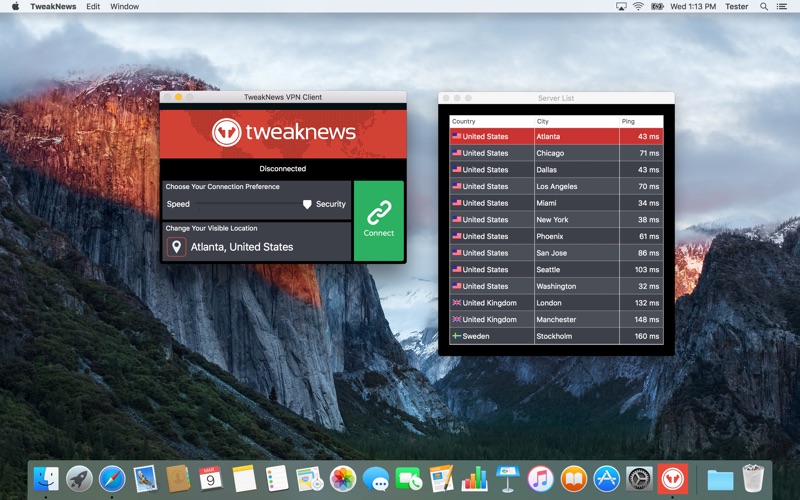Select the Atlanta server row
The image size is (800, 500).
tap(556, 136)
